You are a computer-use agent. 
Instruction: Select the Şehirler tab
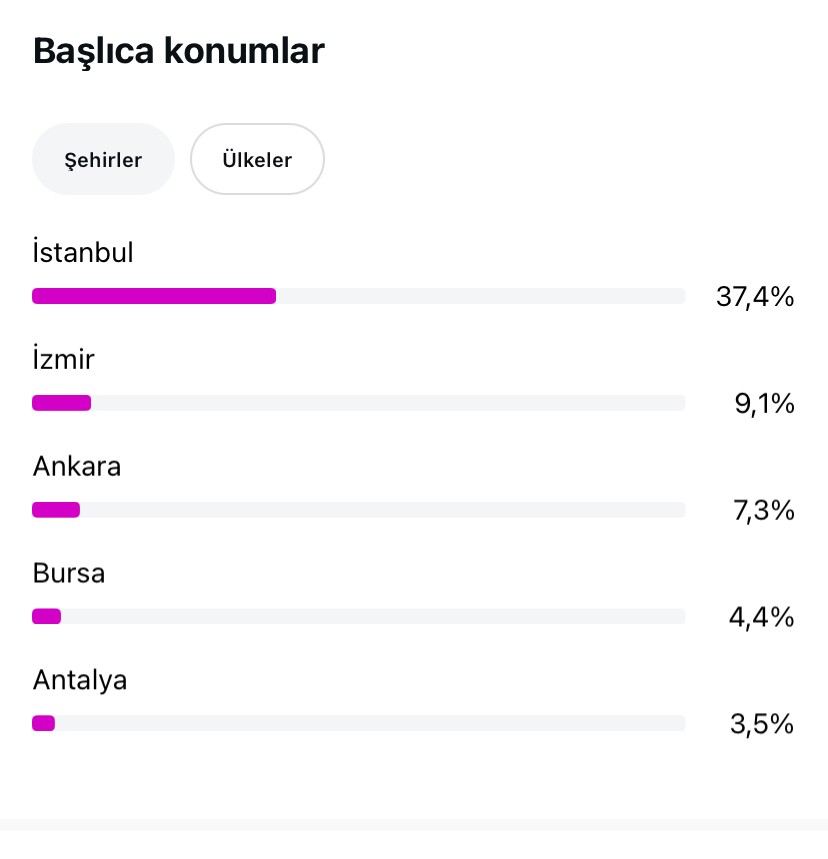(103, 159)
